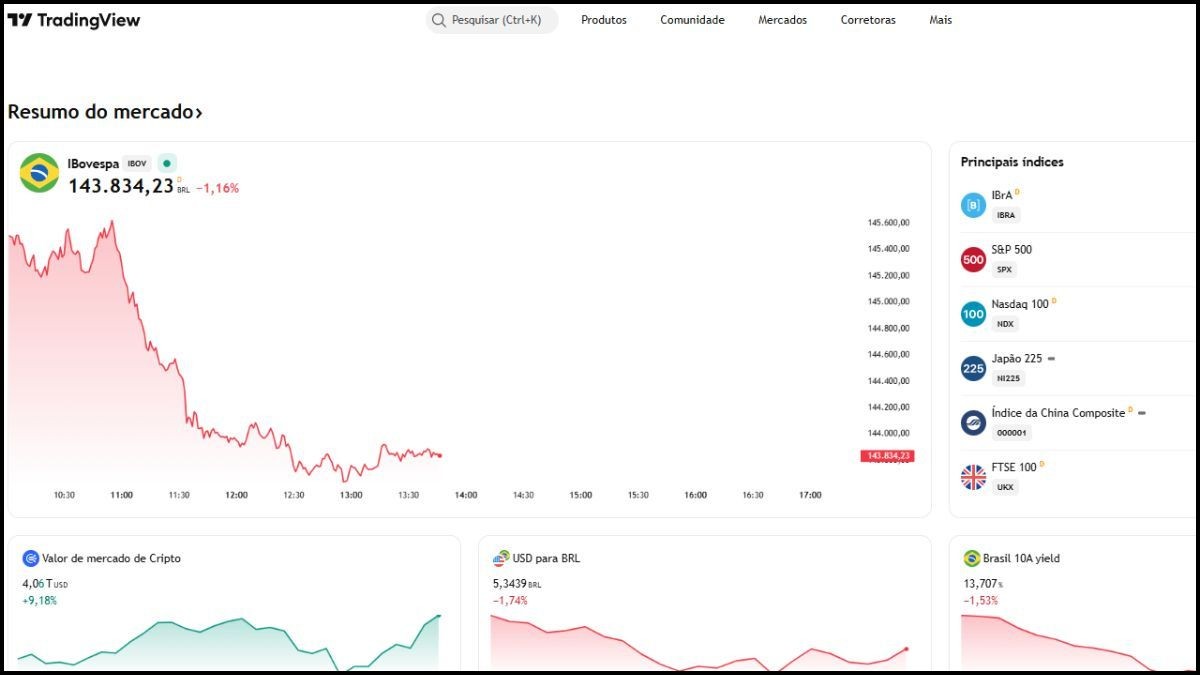Open the USD para BRL card title
Viewport: 1200px width, 675px height.
pyautogui.click(x=546, y=559)
